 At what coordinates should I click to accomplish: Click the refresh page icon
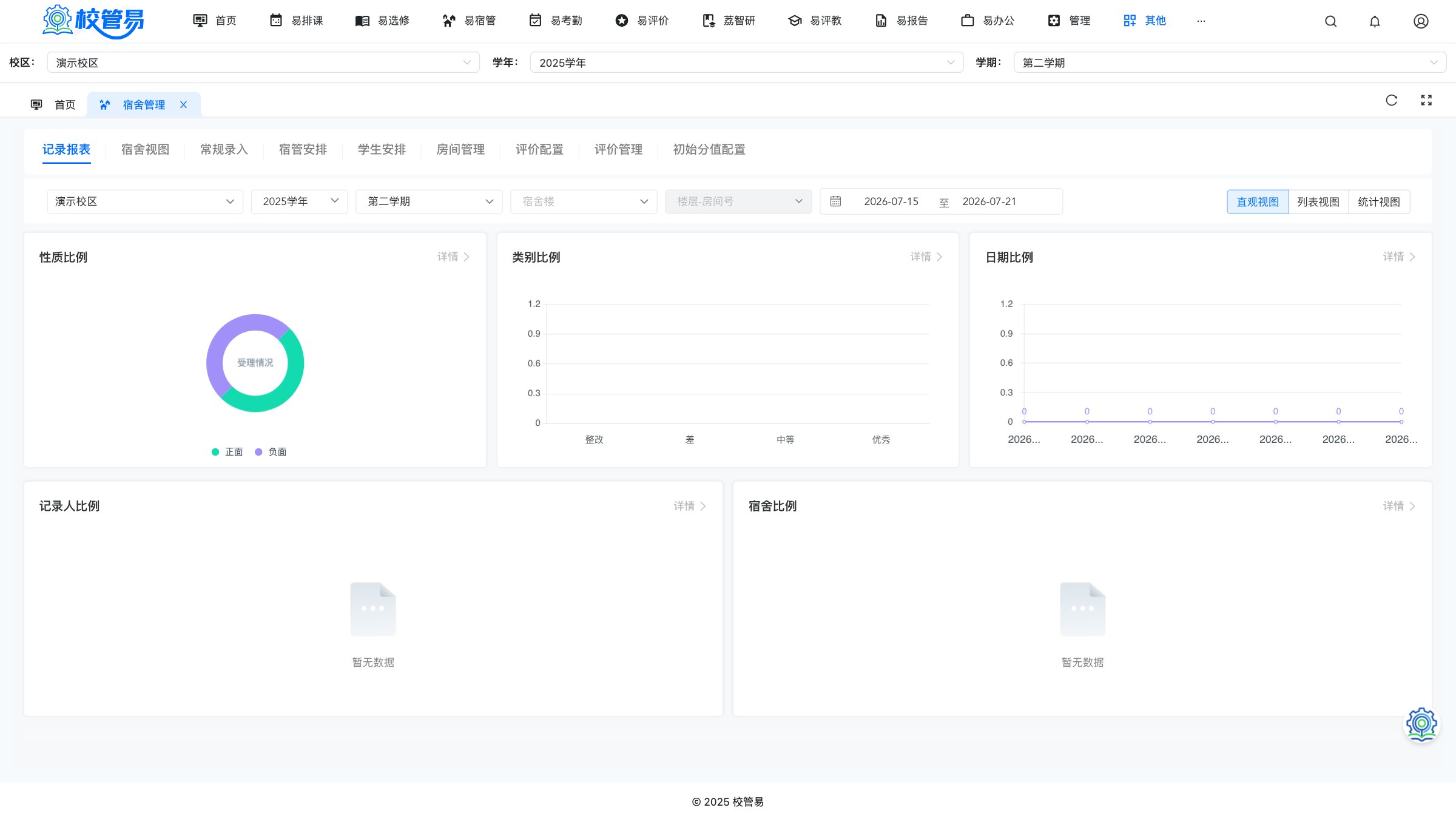[1392, 100]
